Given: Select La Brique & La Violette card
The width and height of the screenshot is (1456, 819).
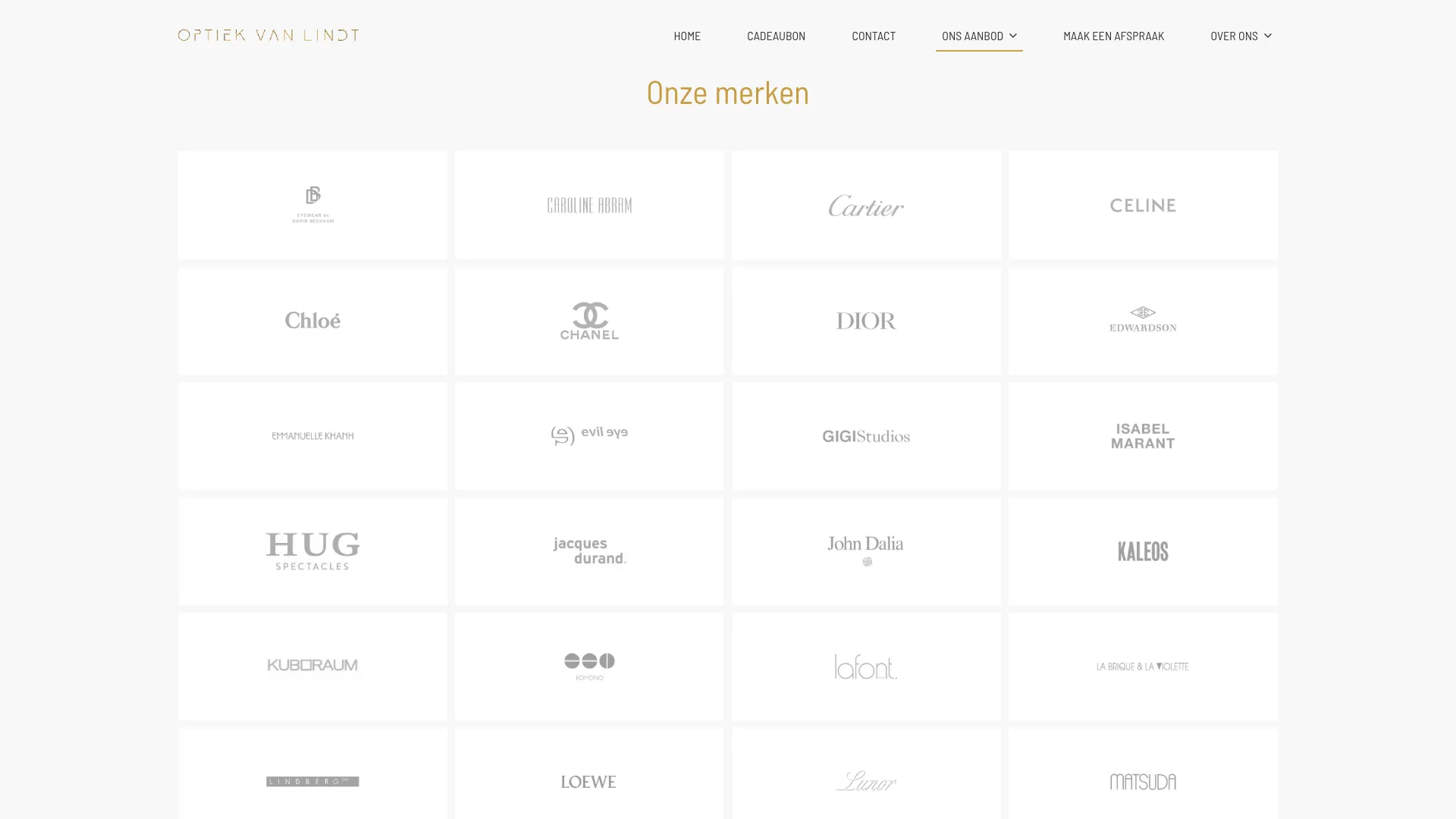Looking at the screenshot, I should 1143,666.
